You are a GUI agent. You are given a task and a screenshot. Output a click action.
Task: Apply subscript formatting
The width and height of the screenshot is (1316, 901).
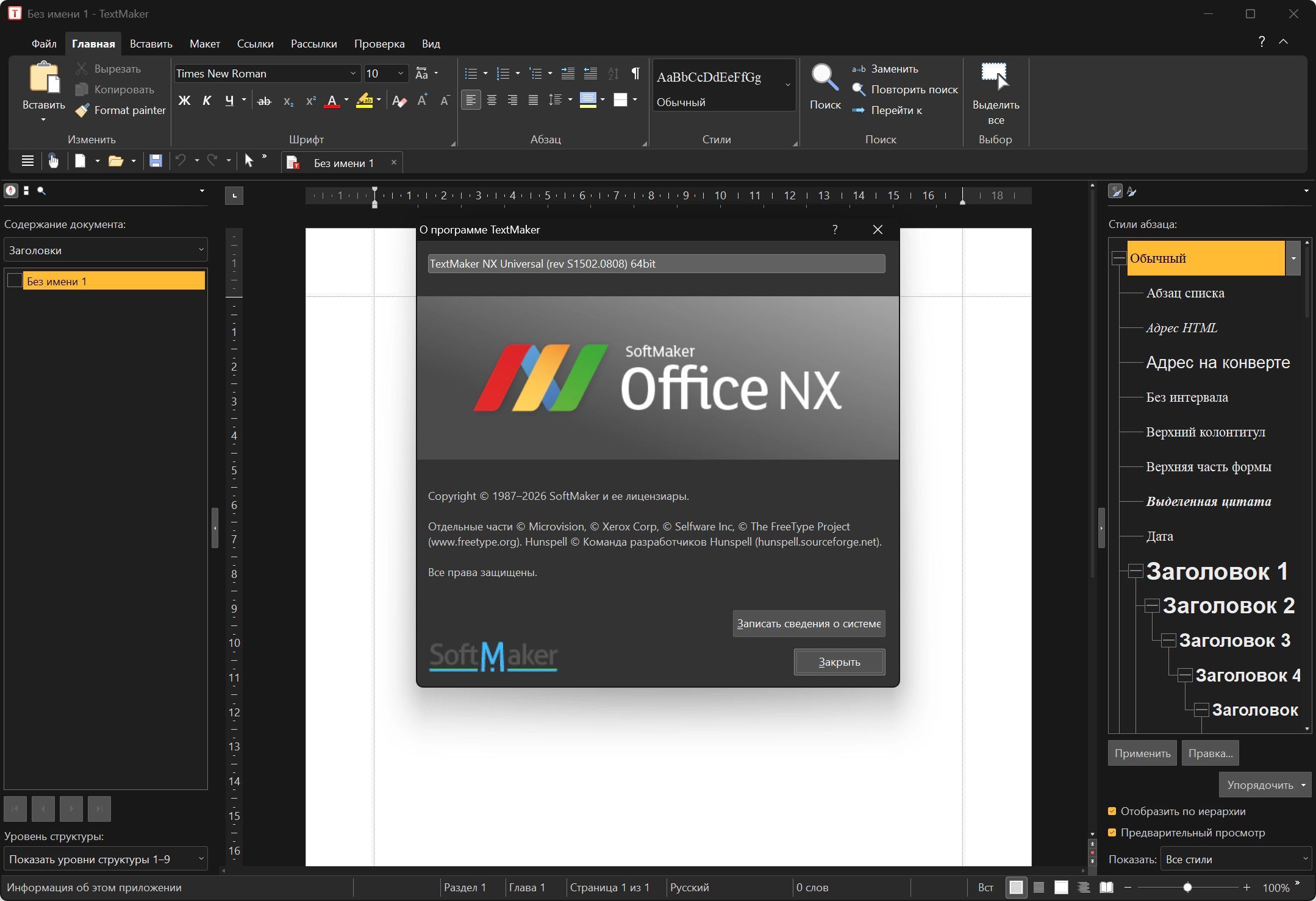(288, 101)
